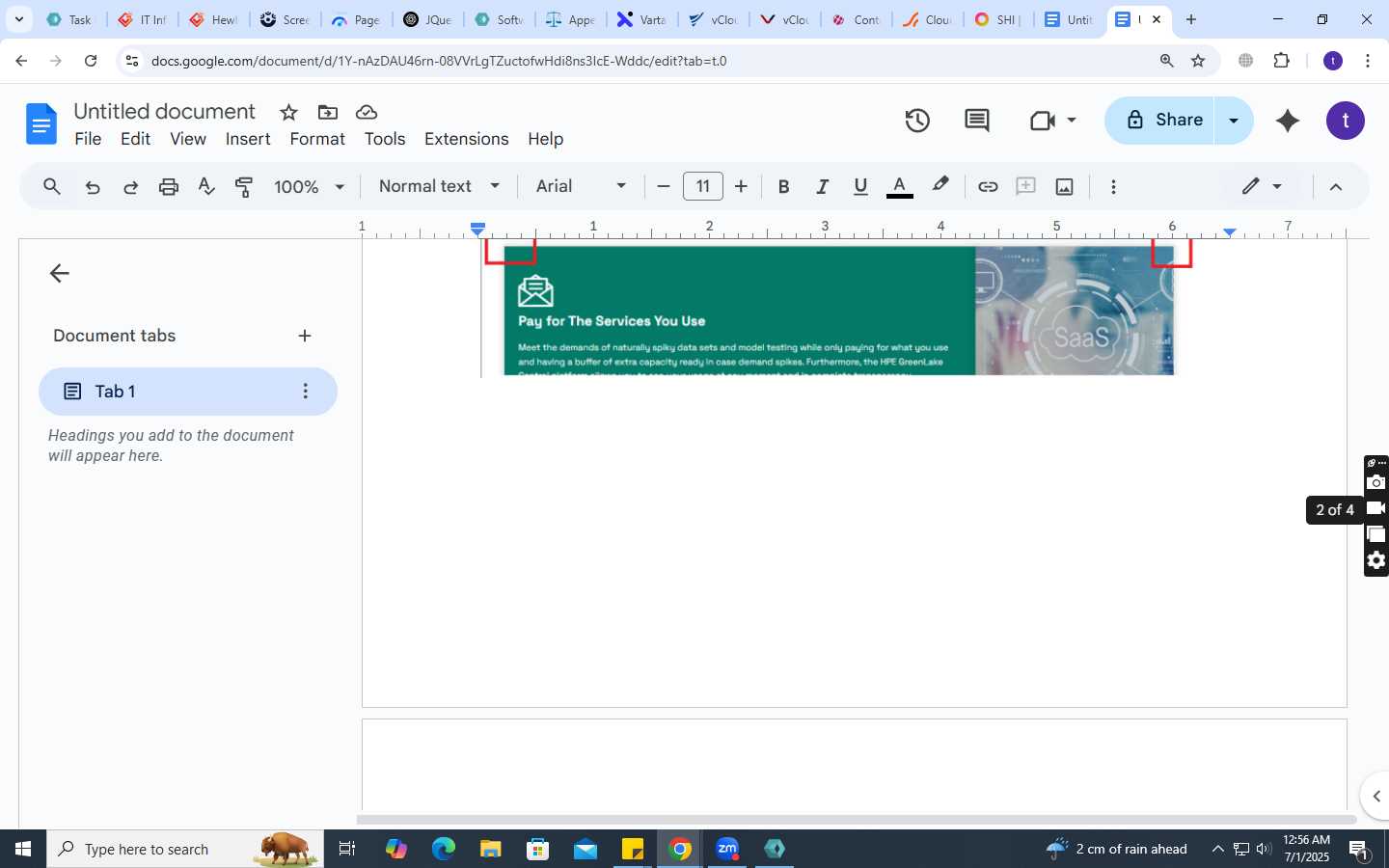Screen dimensions: 1389x868
Task: Undo the last action
Action: (93, 187)
